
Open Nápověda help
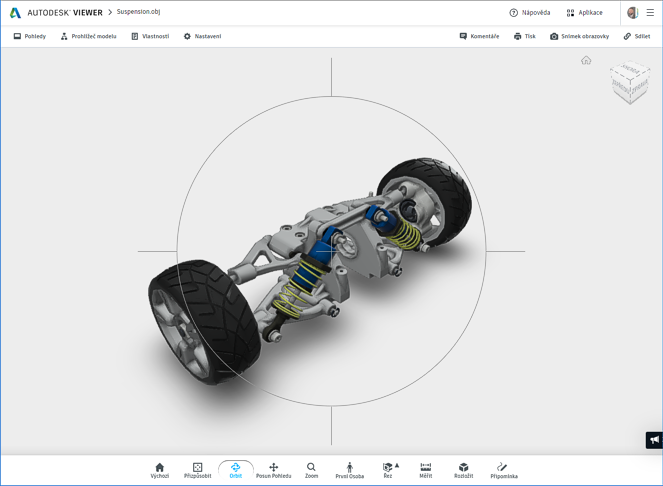pyautogui.click(x=529, y=13)
